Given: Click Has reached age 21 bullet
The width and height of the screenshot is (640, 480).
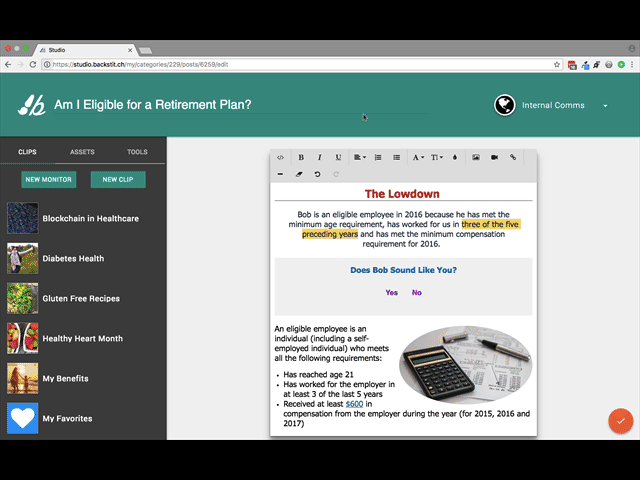Looking at the screenshot, I should [318, 375].
